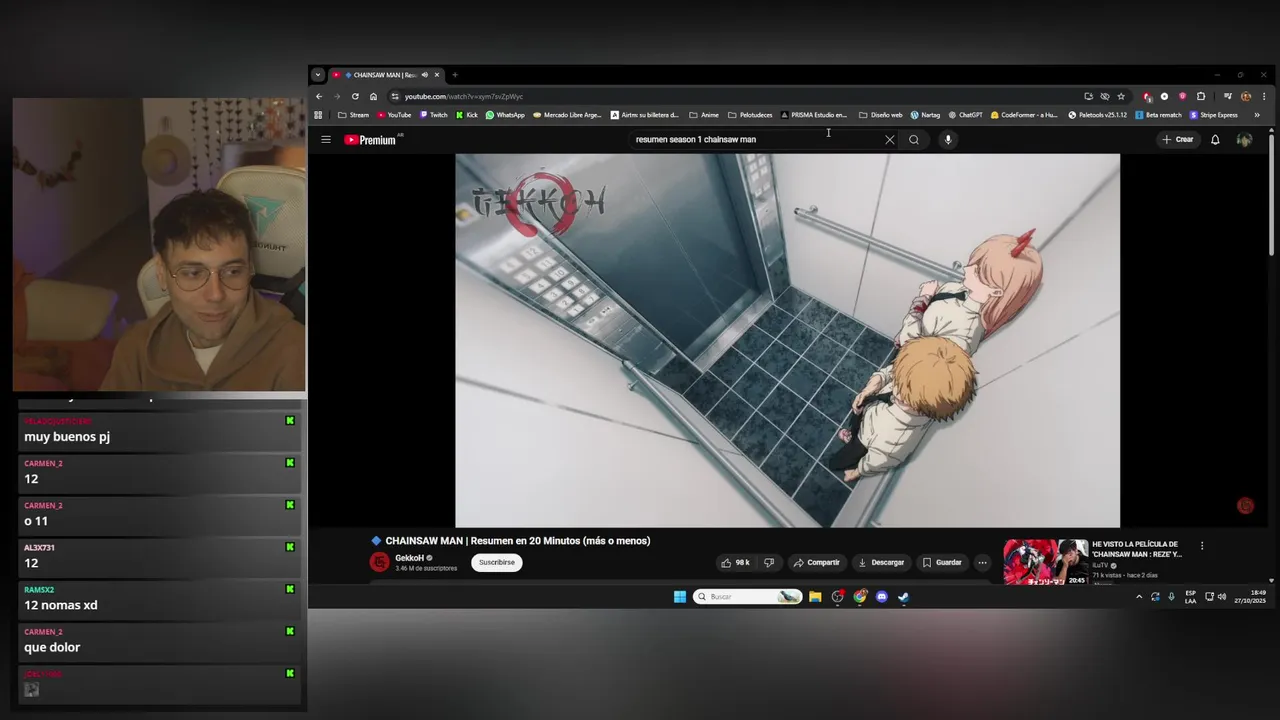Click the browser address bar URL
This screenshot has width=1280, height=720.
(x=464, y=97)
